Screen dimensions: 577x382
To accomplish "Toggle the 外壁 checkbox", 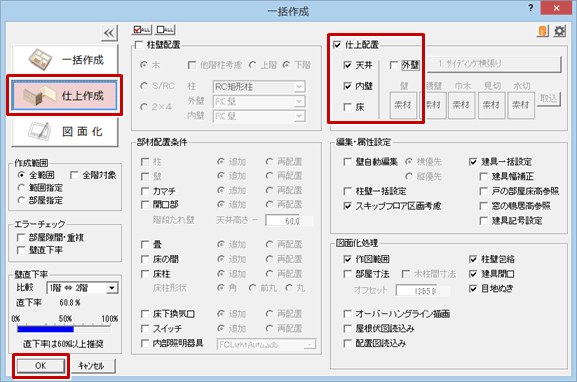I will [x=394, y=65].
